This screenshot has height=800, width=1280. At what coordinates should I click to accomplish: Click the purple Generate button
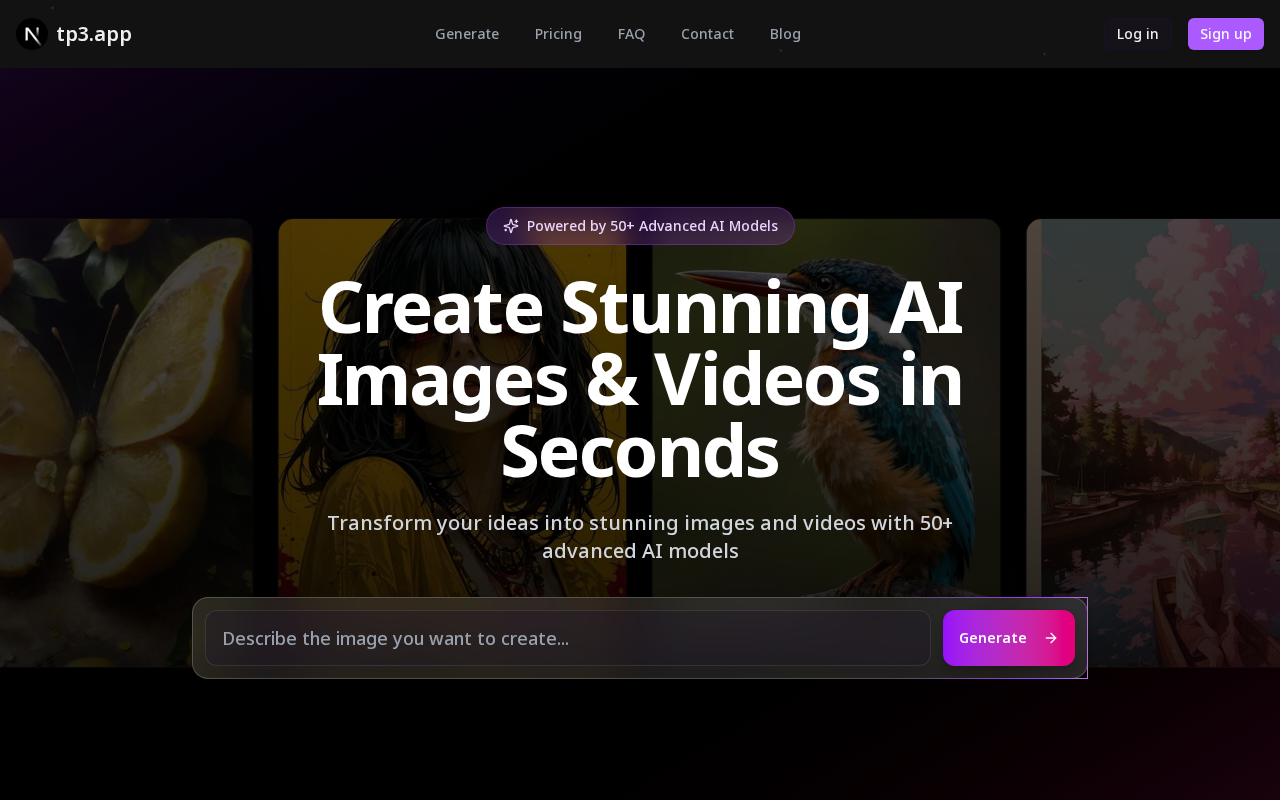pos(1009,638)
